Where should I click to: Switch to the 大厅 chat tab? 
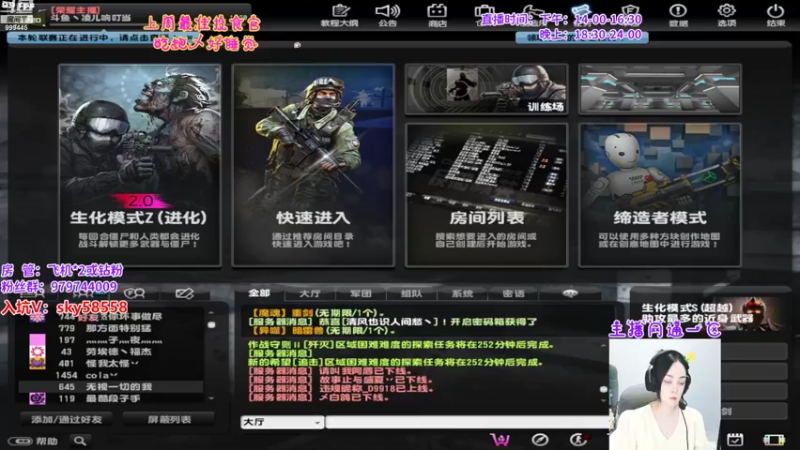(310, 293)
